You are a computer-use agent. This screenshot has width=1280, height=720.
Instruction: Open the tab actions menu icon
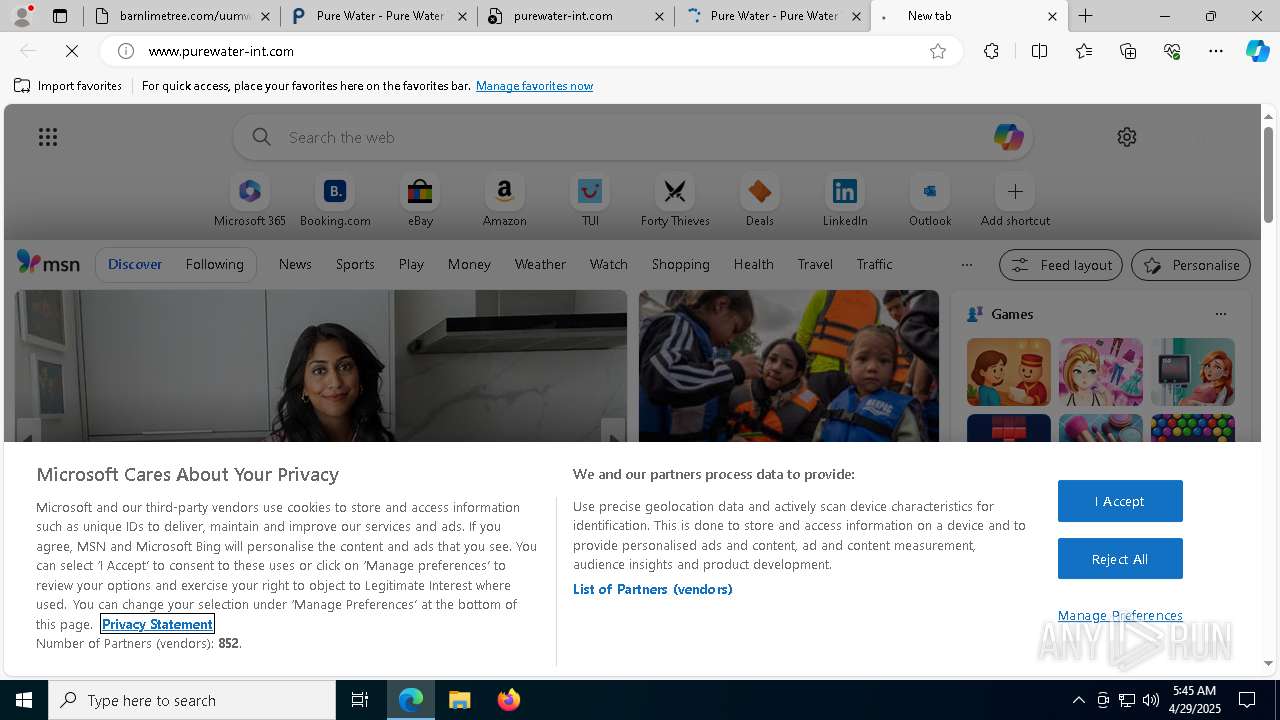click(60, 16)
